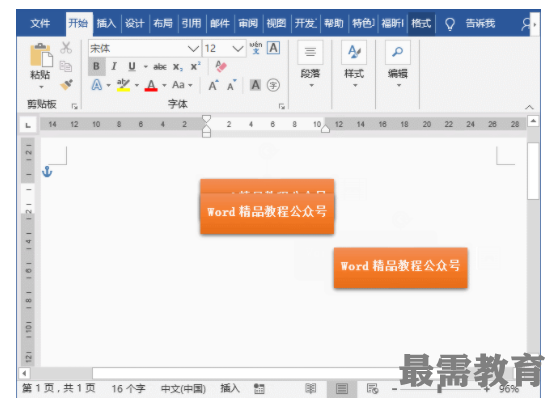This screenshot has width=551, height=410.
Task: Click the macro record status icon
Action: pyautogui.click(x=259, y=389)
